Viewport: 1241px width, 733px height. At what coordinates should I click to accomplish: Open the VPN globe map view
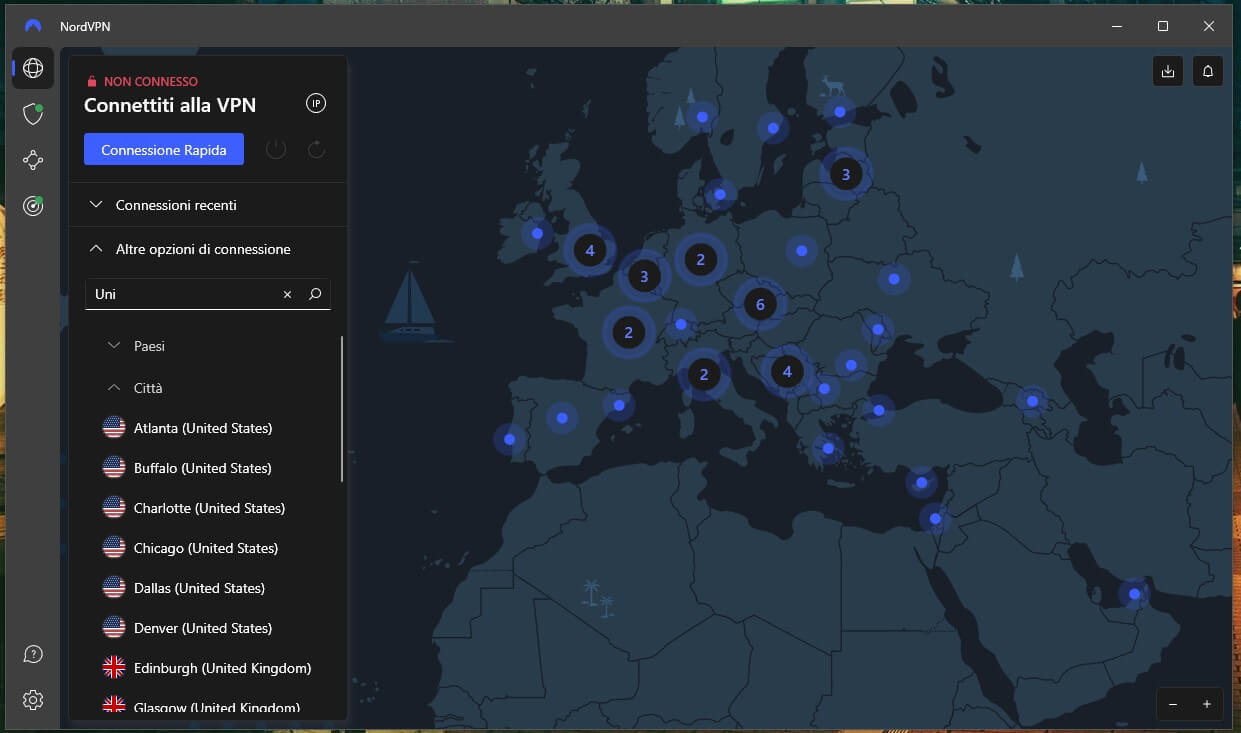point(33,68)
